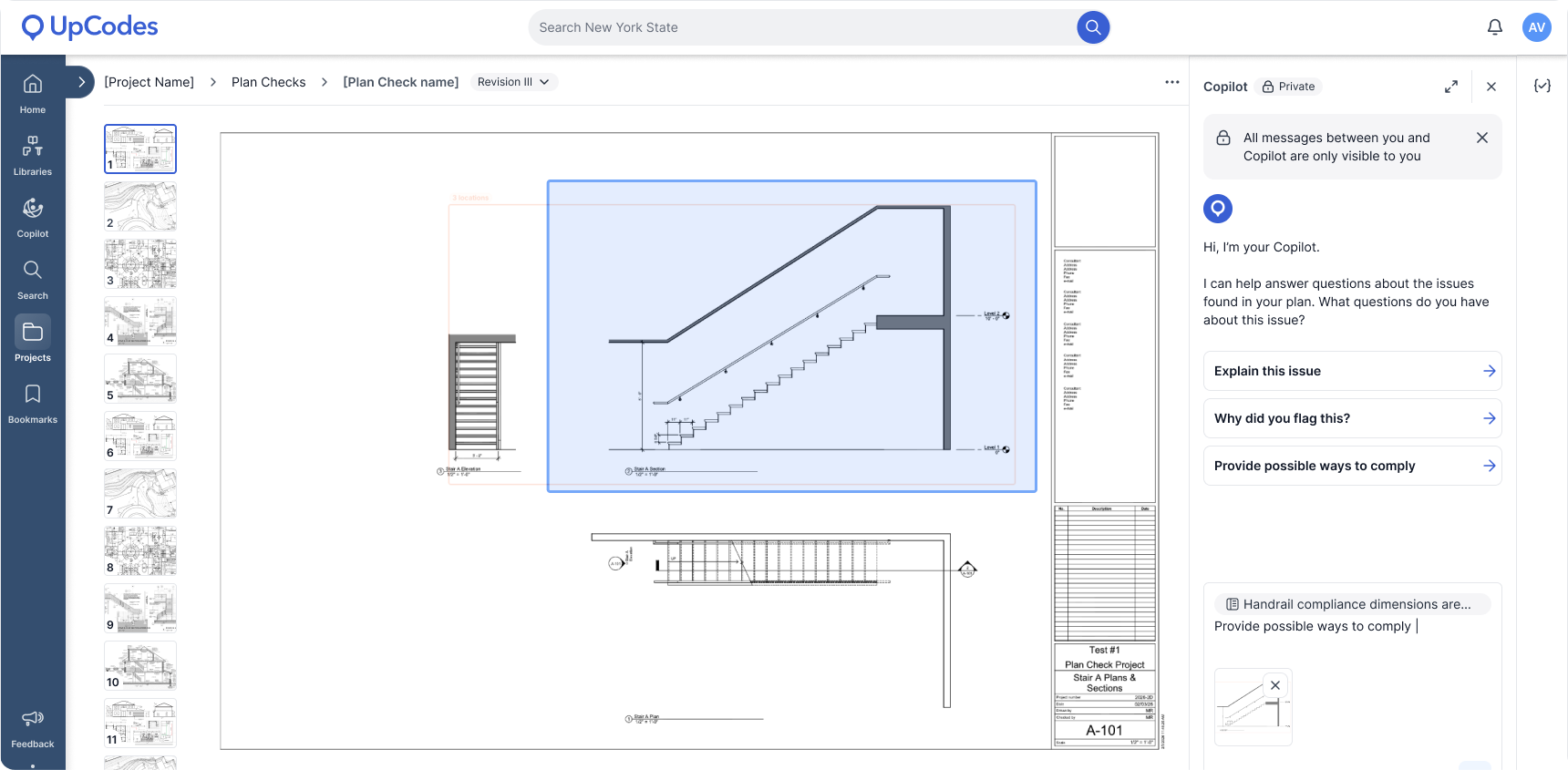Expand the sidebar with chevron arrow
This screenshot has width=1568, height=770.
[x=81, y=82]
